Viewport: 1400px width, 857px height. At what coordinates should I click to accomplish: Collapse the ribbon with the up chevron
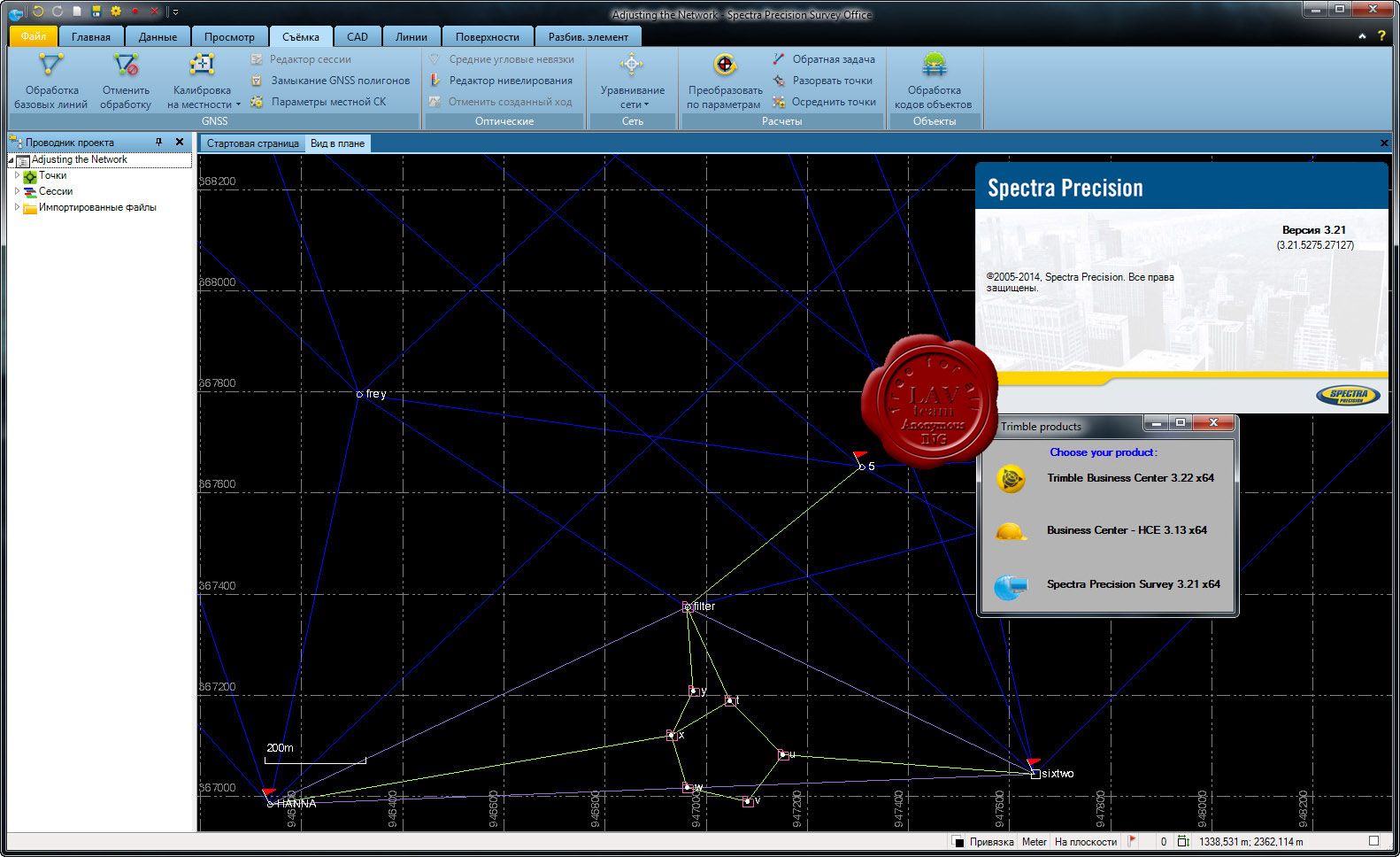coord(1362,36)
